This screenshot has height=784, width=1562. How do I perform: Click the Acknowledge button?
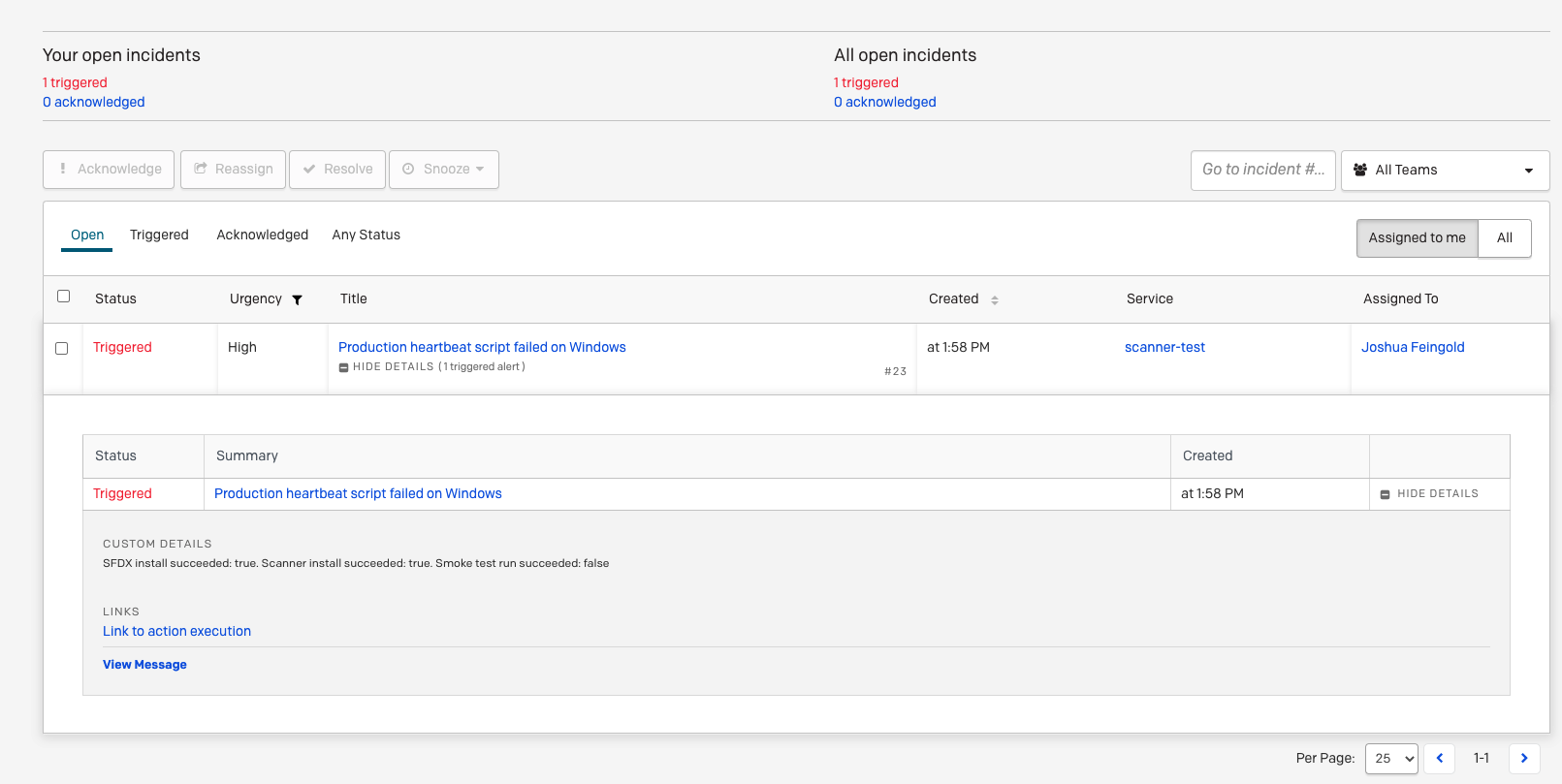click(x=109, y=170)
